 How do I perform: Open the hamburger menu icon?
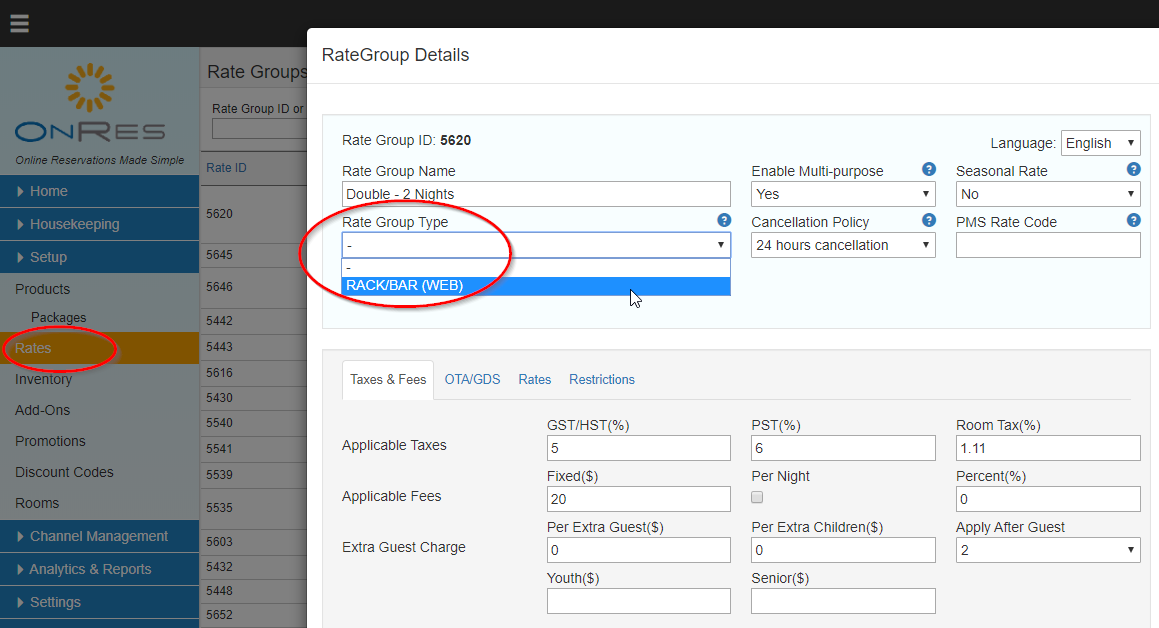(19, 24)
